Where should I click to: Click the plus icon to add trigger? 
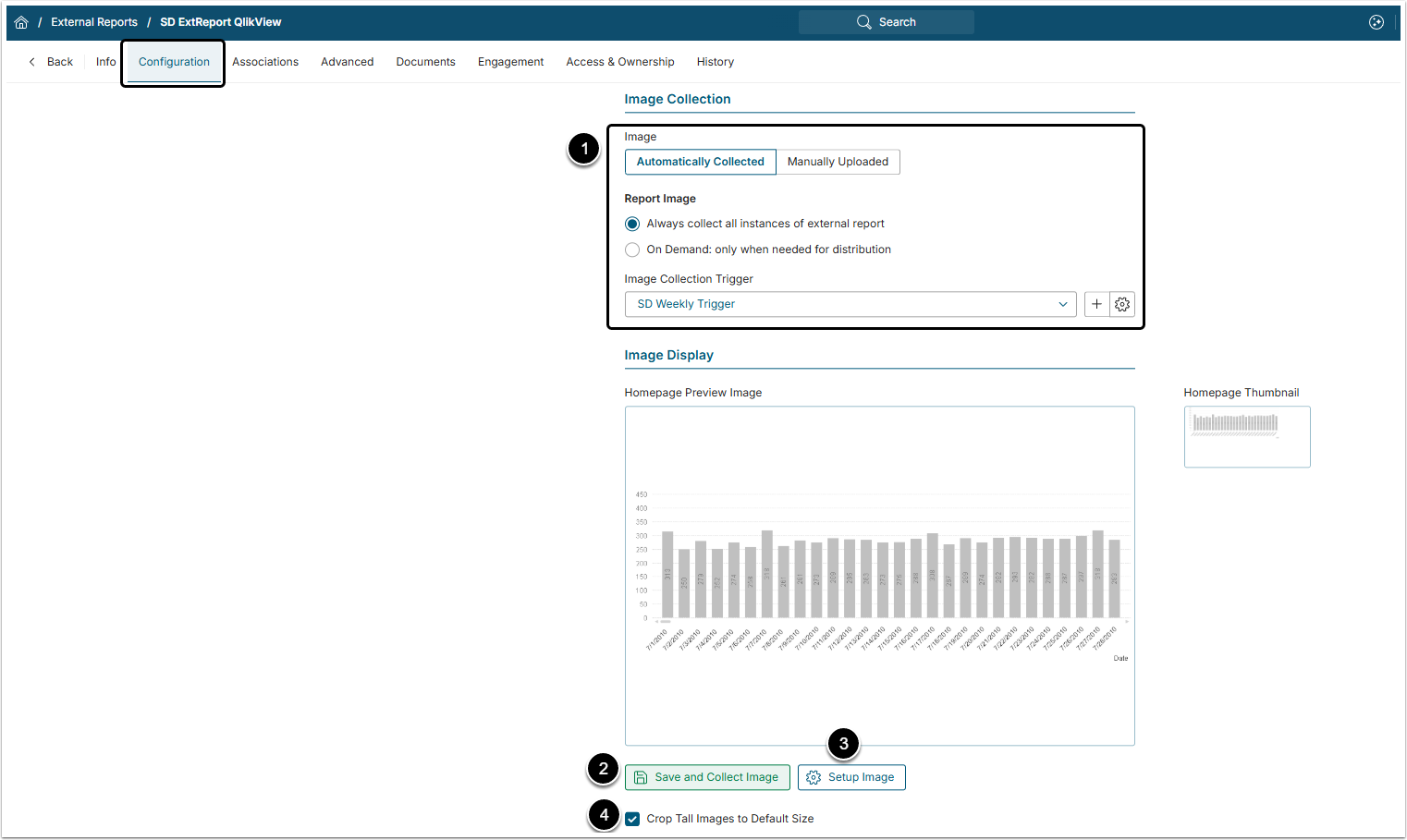[1096, 304]
